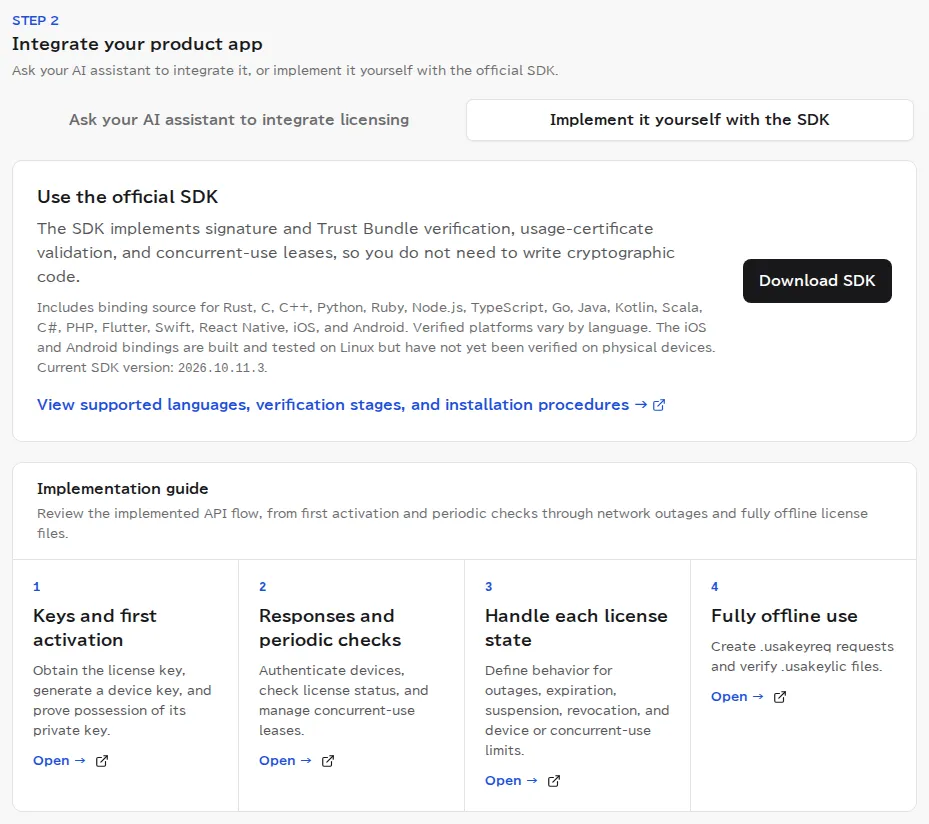Open the 'Responses and periodic checks' guide link
Image resolution: width=929 pixels, height=824 pixels.
click(x=285, y=761)
